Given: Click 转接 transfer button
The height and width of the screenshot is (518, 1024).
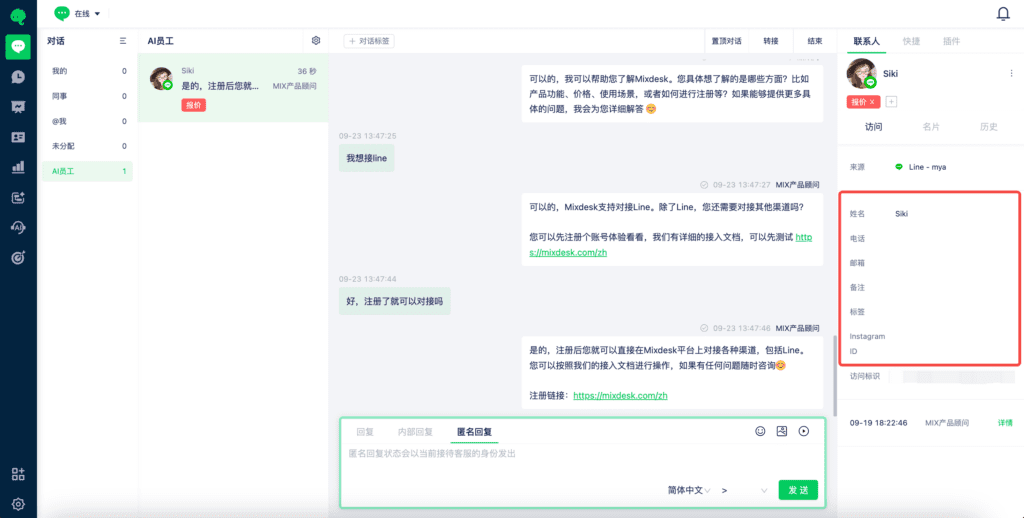Looking at the screenshot, I should tap(771, 40).
